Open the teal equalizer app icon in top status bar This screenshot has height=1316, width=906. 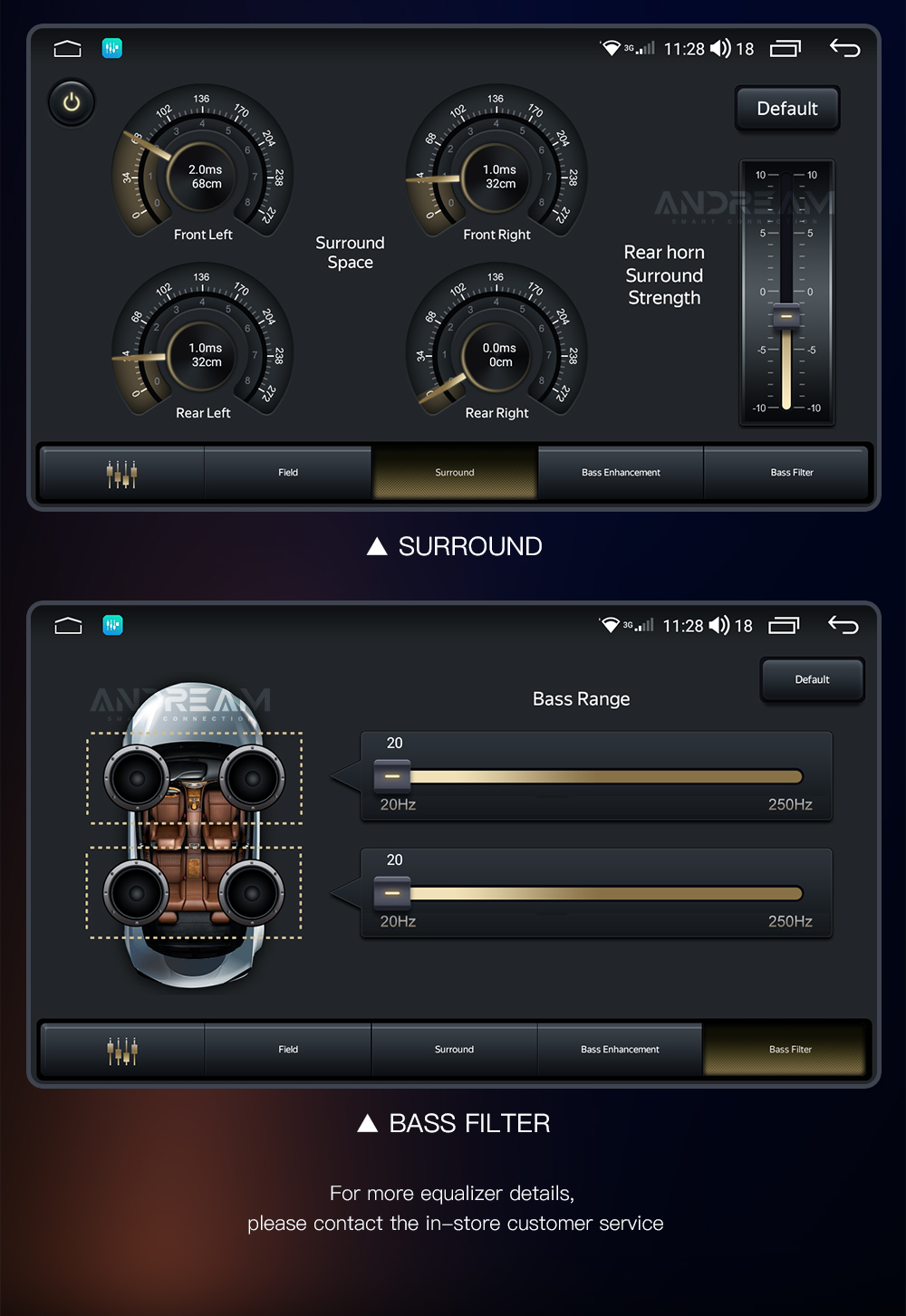point(112,48)
